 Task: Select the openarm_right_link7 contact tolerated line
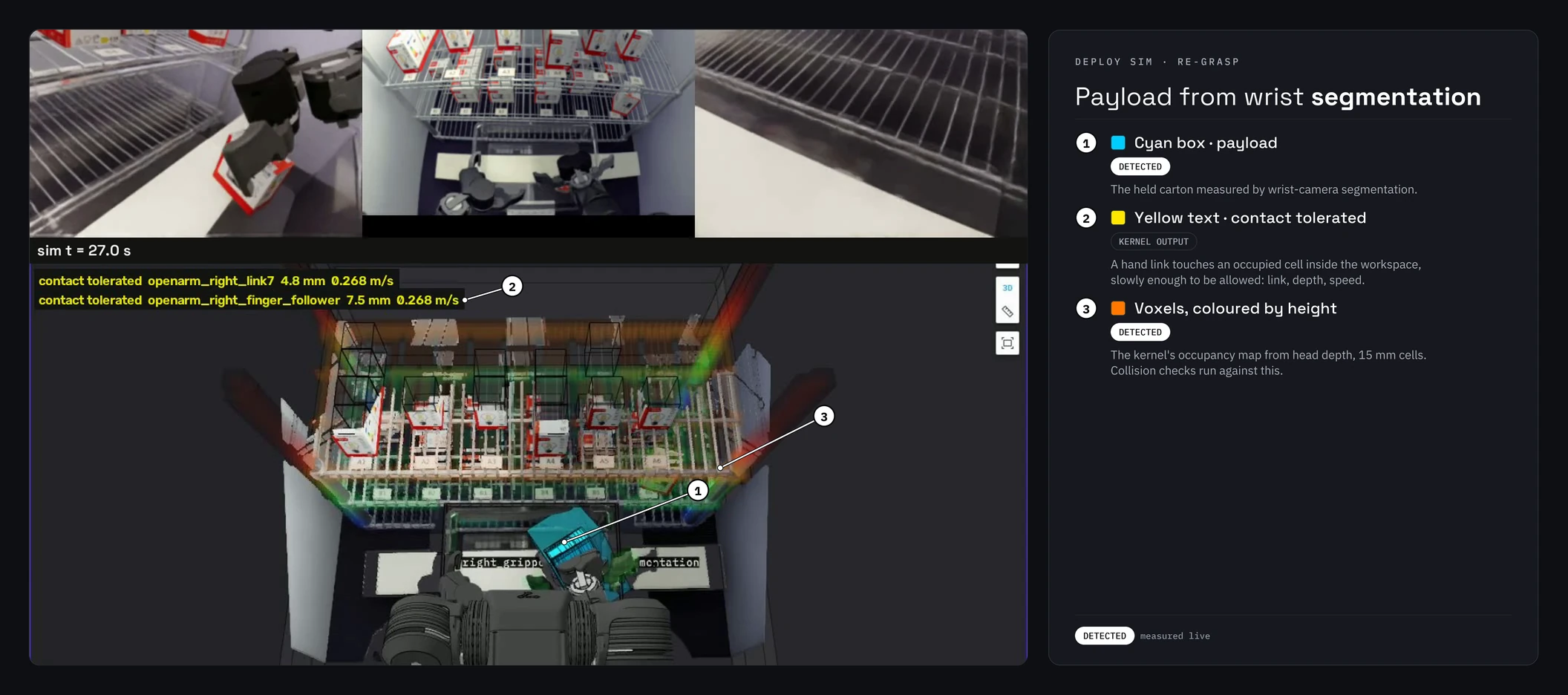point(216,281)
